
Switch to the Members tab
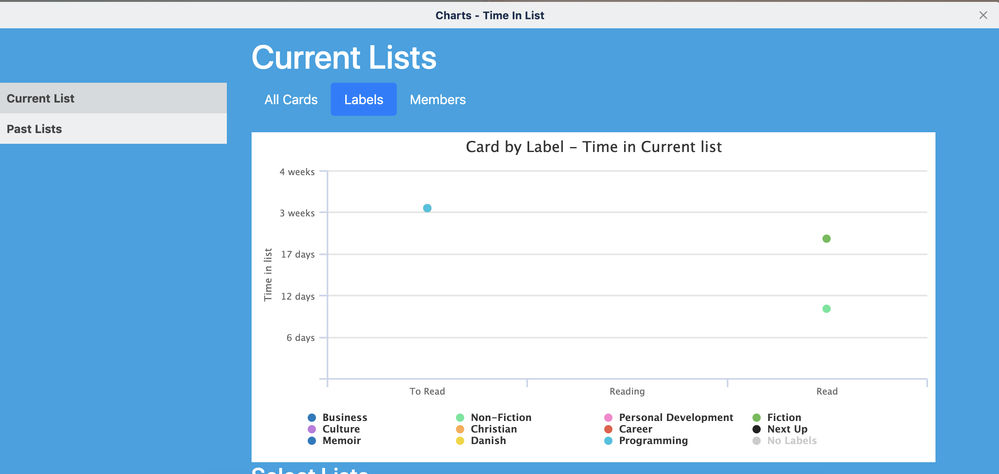point(438,99)
